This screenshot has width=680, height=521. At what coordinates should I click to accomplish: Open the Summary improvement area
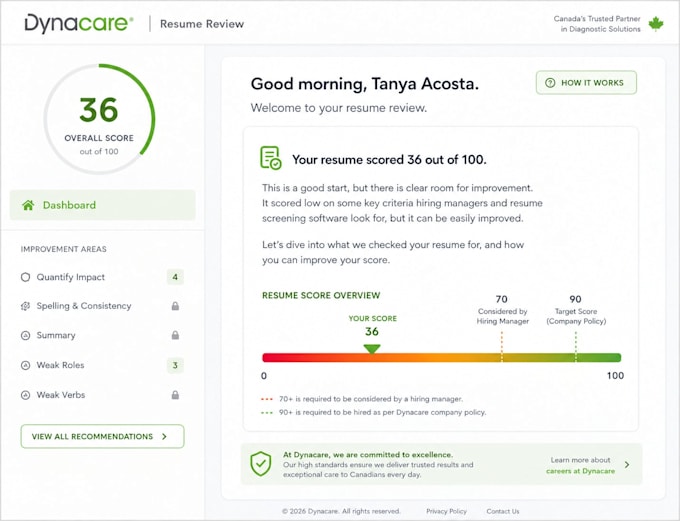pos(102,335)
